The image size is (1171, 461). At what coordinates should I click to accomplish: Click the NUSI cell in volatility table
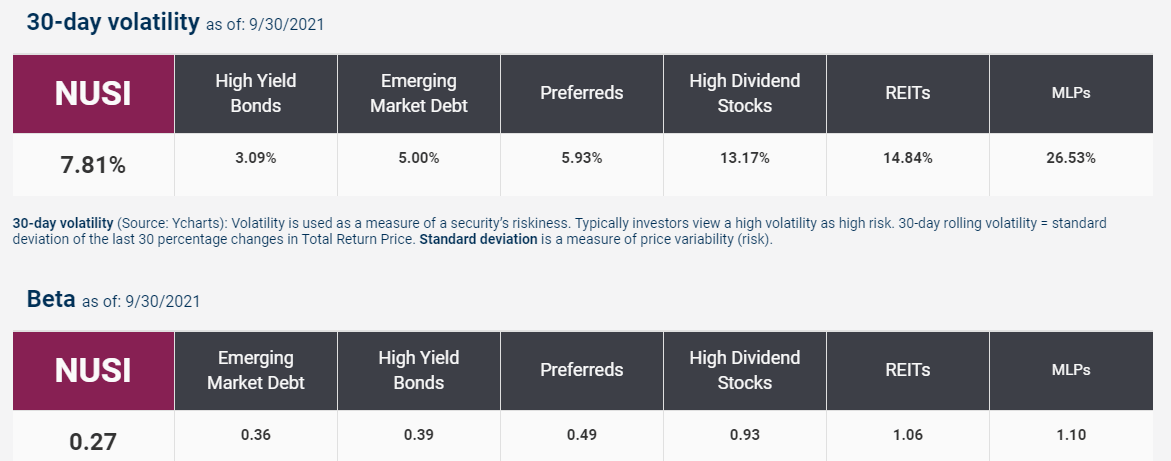[x=93, y=93]
